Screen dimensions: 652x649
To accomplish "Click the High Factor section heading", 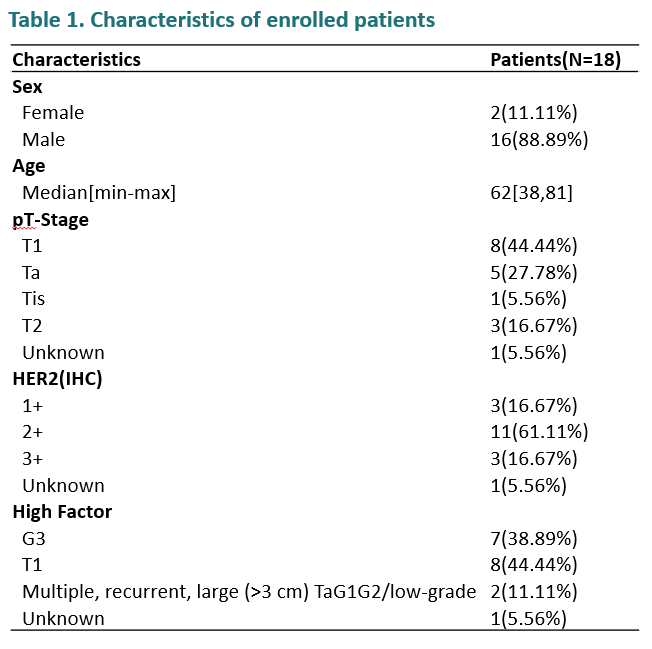I will pyautogui.click(x=62, y=512).
